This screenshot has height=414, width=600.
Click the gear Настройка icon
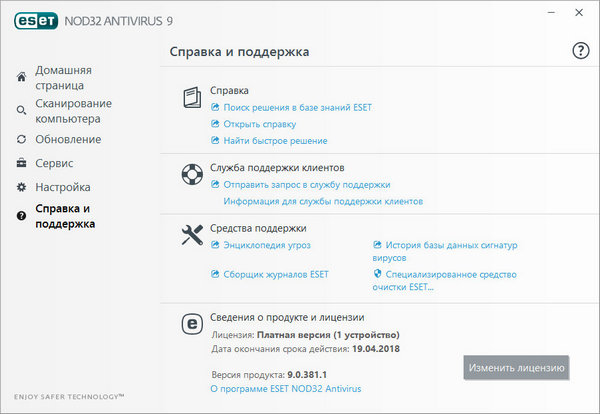coord(22,187)
